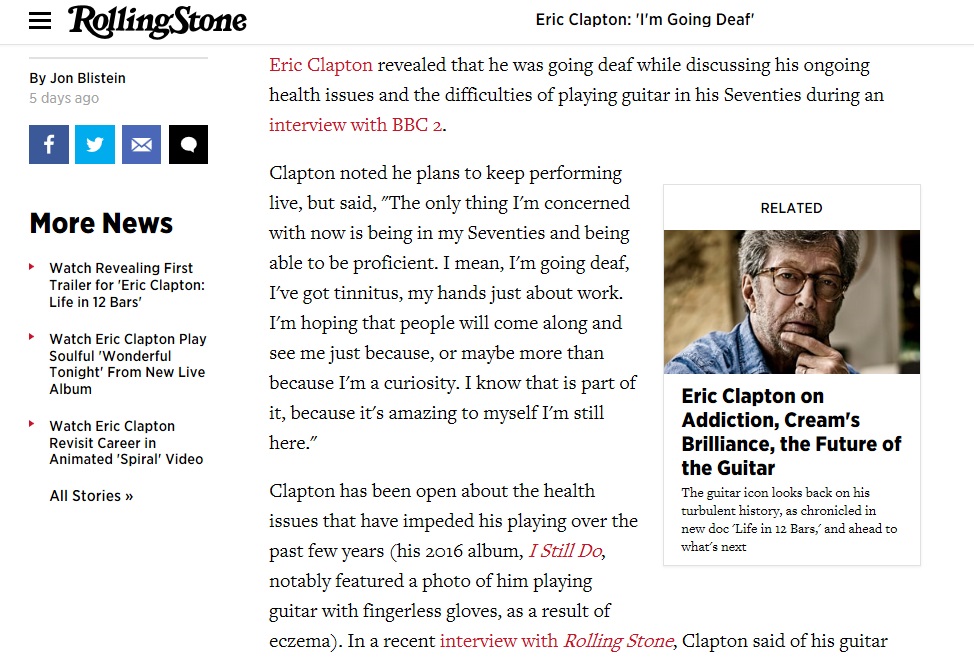Viewport: 974px width, 660px height.
Task: Expand All Stories list
Action: coord(91,496)
